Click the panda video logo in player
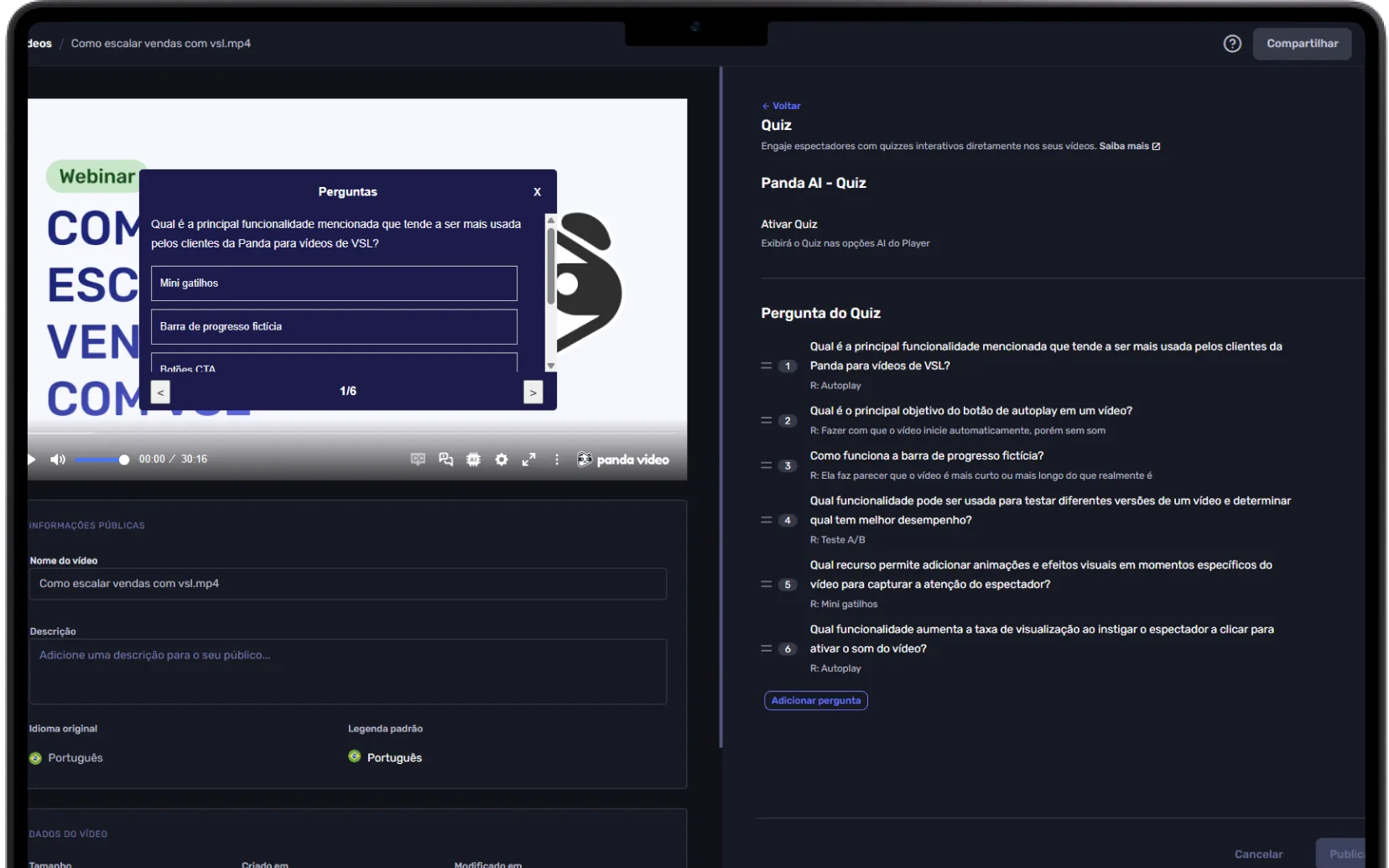Viewport: 1389px width, 868px height. click(623, 460)
